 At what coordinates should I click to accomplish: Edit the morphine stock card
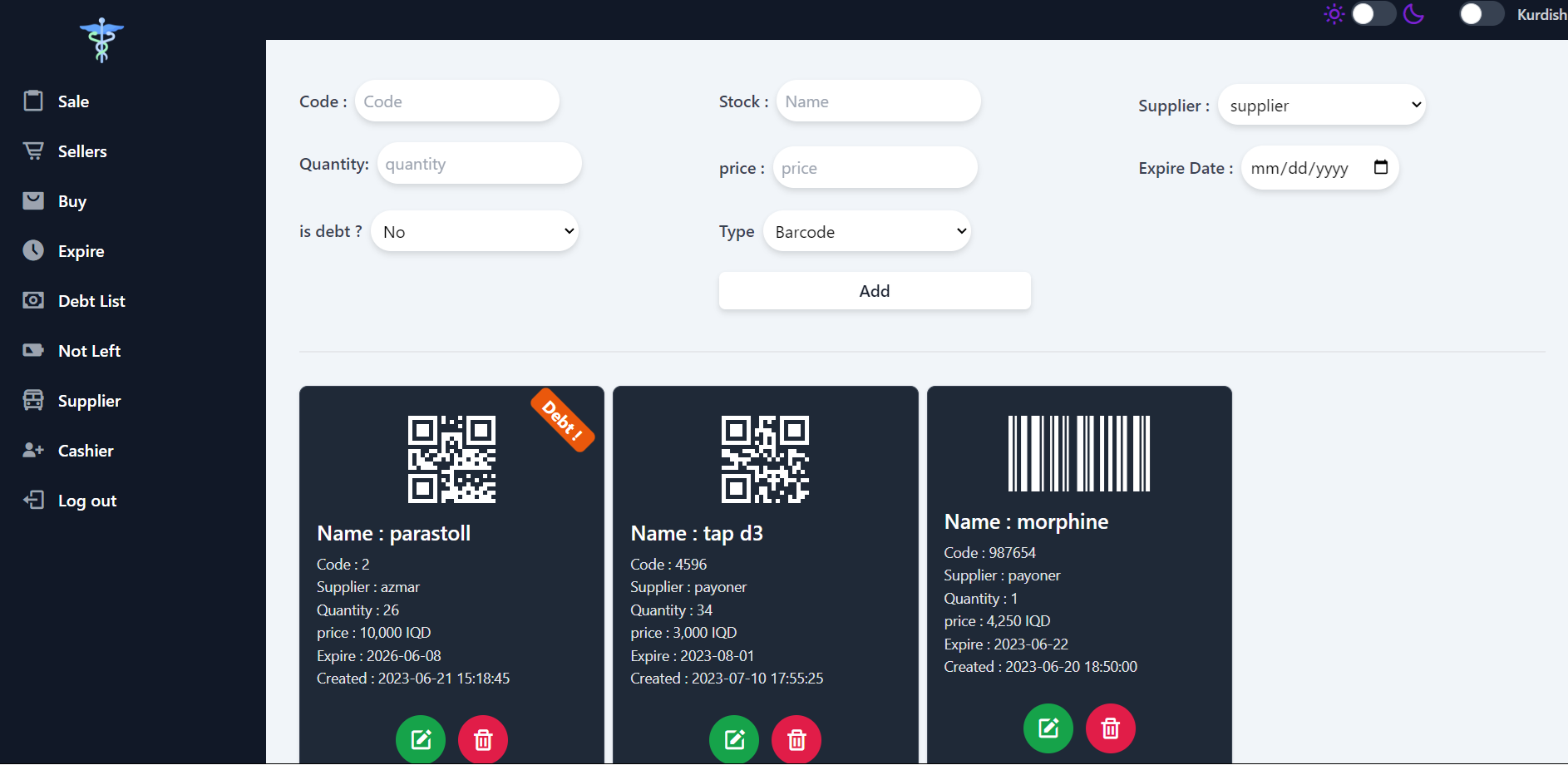pyautogui.click(x=1048, y=728)
